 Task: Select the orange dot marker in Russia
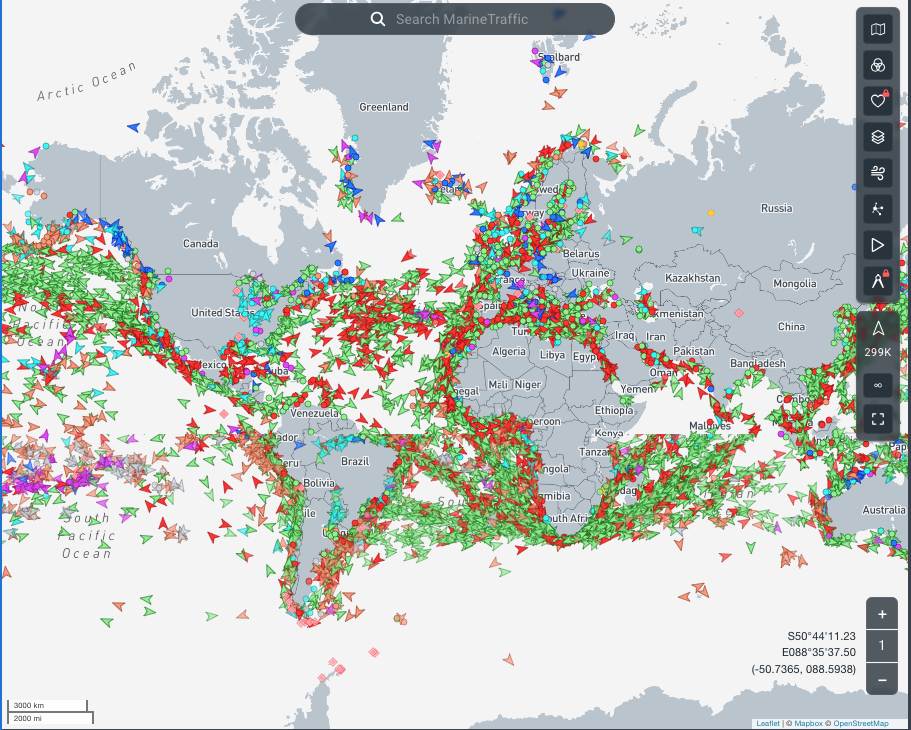click(x=711, y=213)
